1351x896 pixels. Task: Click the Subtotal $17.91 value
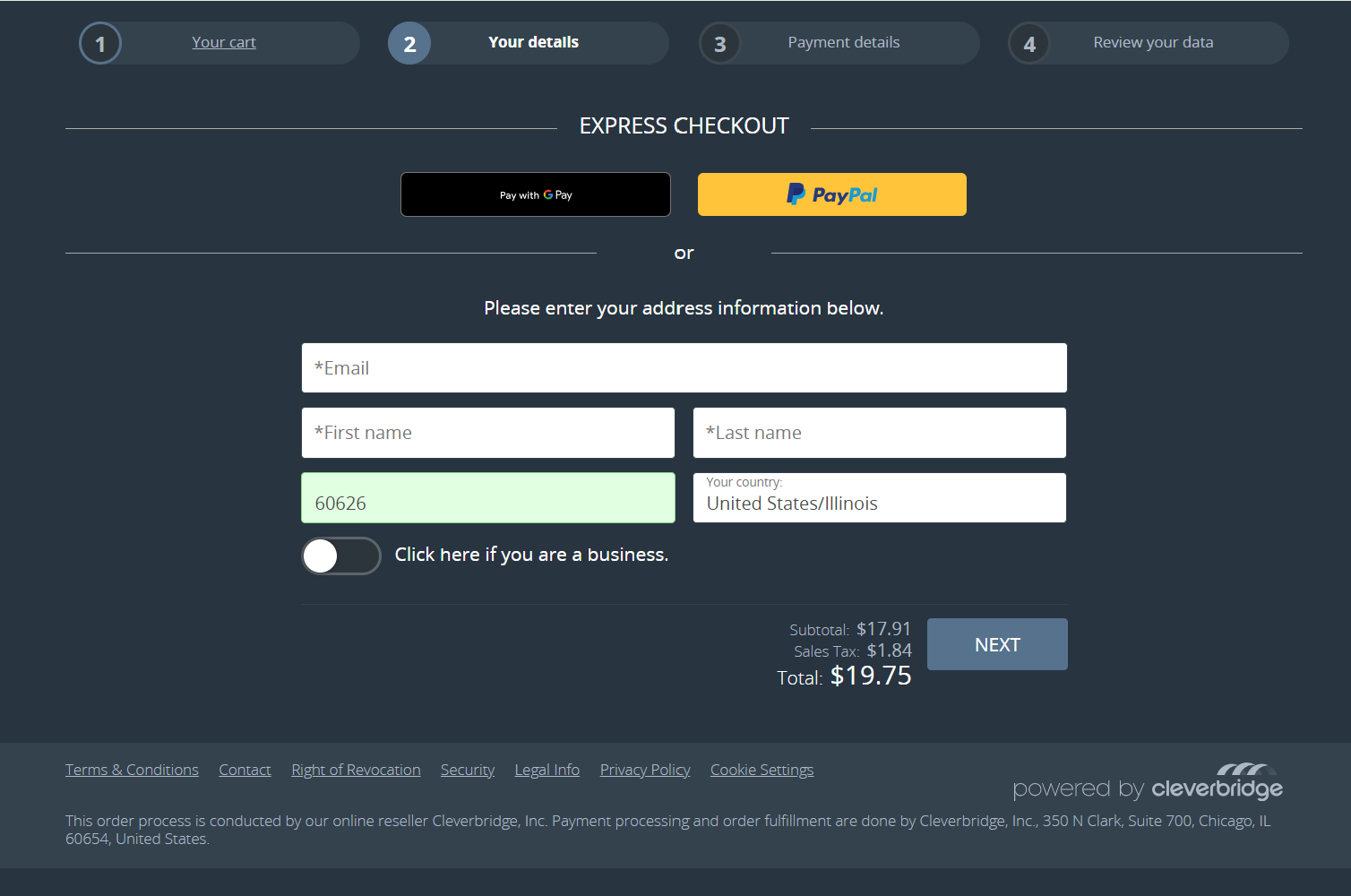883,629
